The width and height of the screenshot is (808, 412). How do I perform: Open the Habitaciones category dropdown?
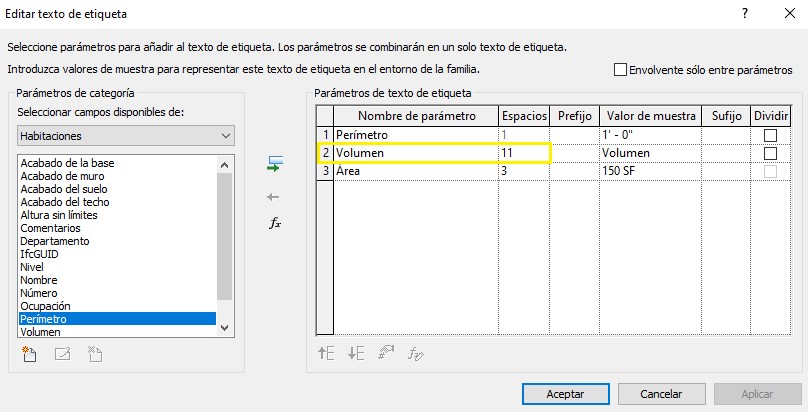(x=126, y=136)
